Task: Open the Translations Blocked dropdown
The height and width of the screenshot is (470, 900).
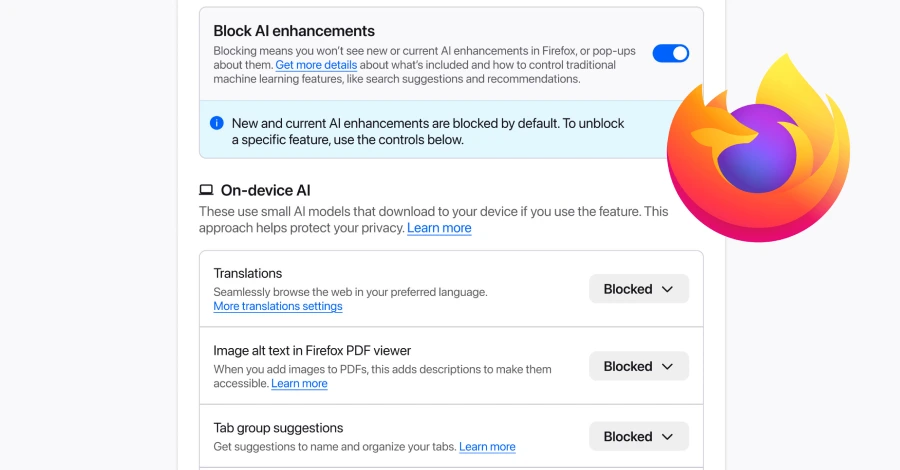Action: pos(639,289)
